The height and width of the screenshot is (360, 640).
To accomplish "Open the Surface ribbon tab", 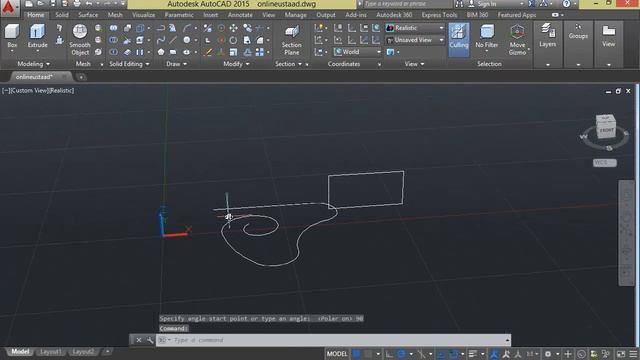I will (88, 15).
